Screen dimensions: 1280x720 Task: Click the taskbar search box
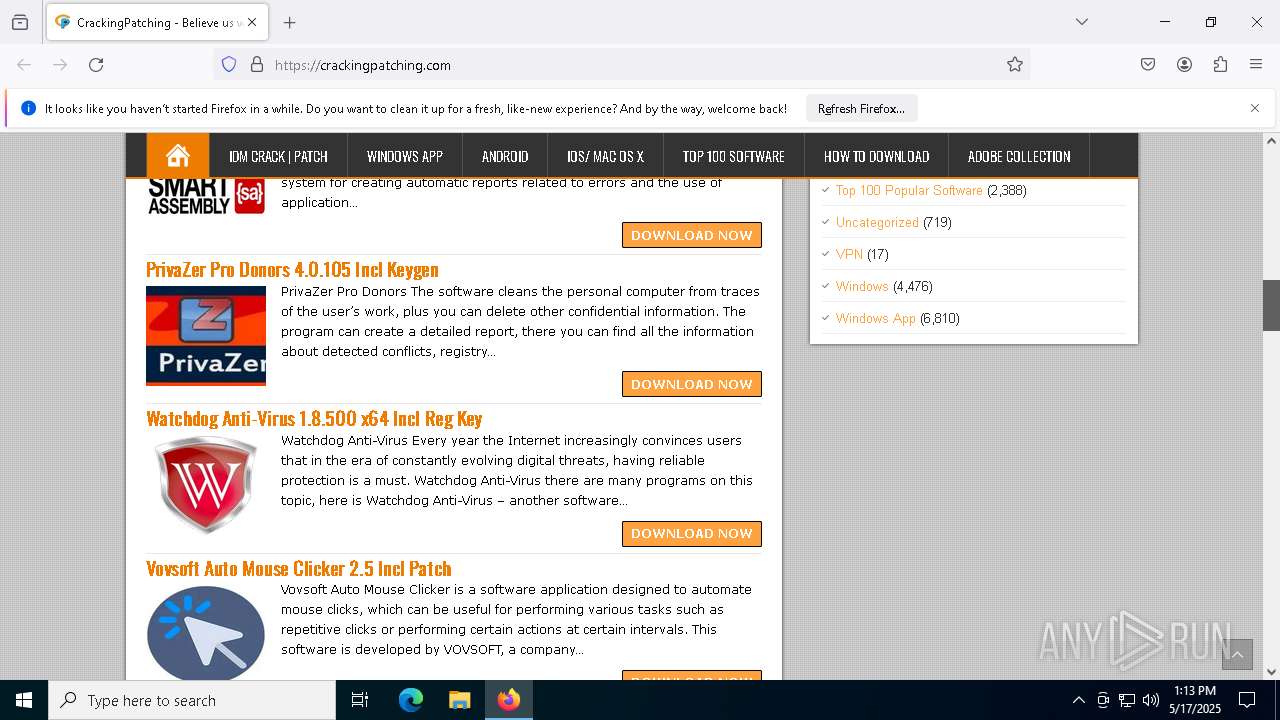point(192,700)
